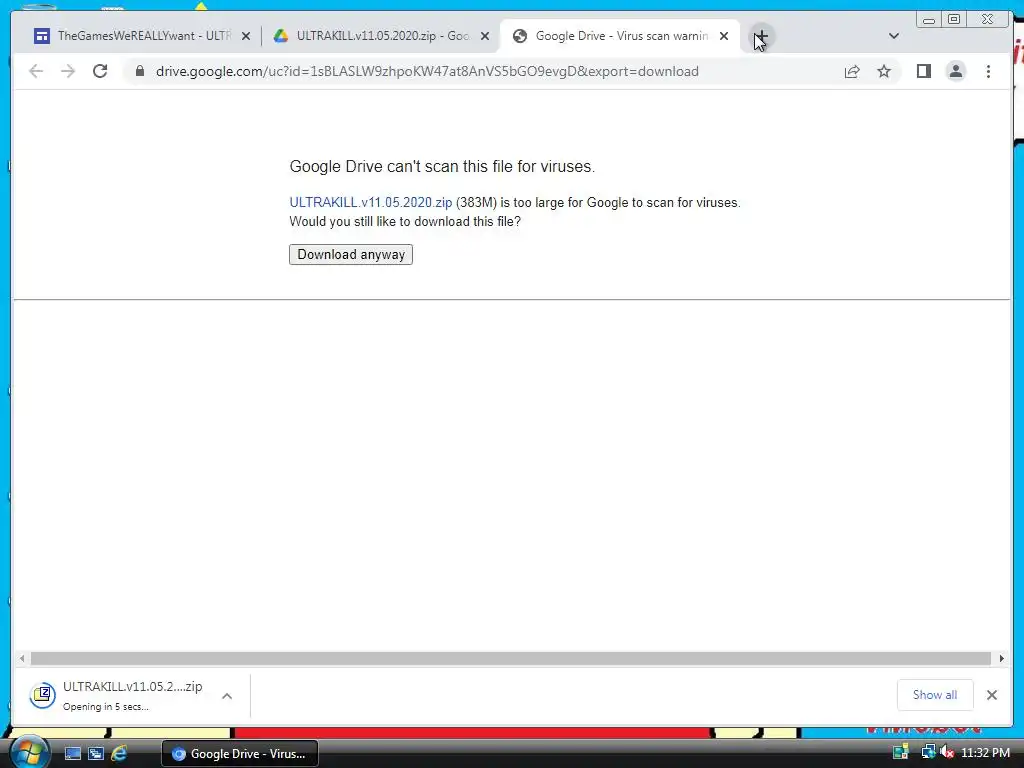The width and height of the screenshot is (1024, 768).
Task: Expand download item options chevron
Action: coord(227,696)
